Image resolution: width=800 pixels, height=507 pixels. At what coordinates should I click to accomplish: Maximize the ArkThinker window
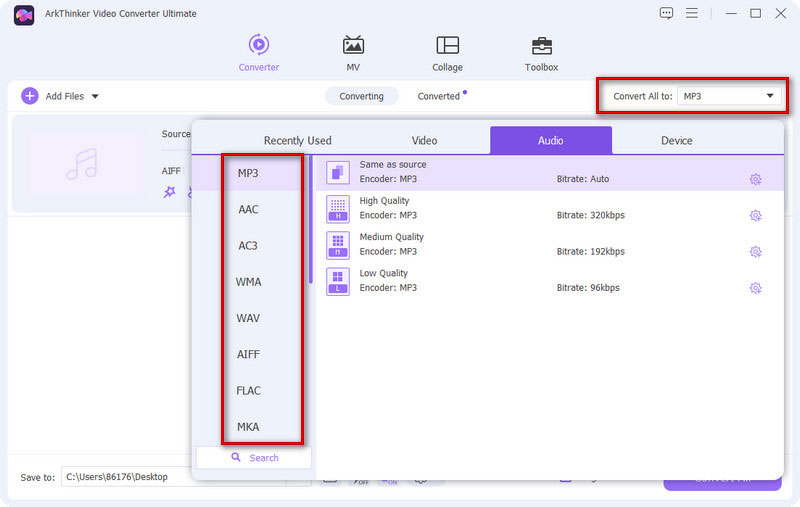coord(756,14)
